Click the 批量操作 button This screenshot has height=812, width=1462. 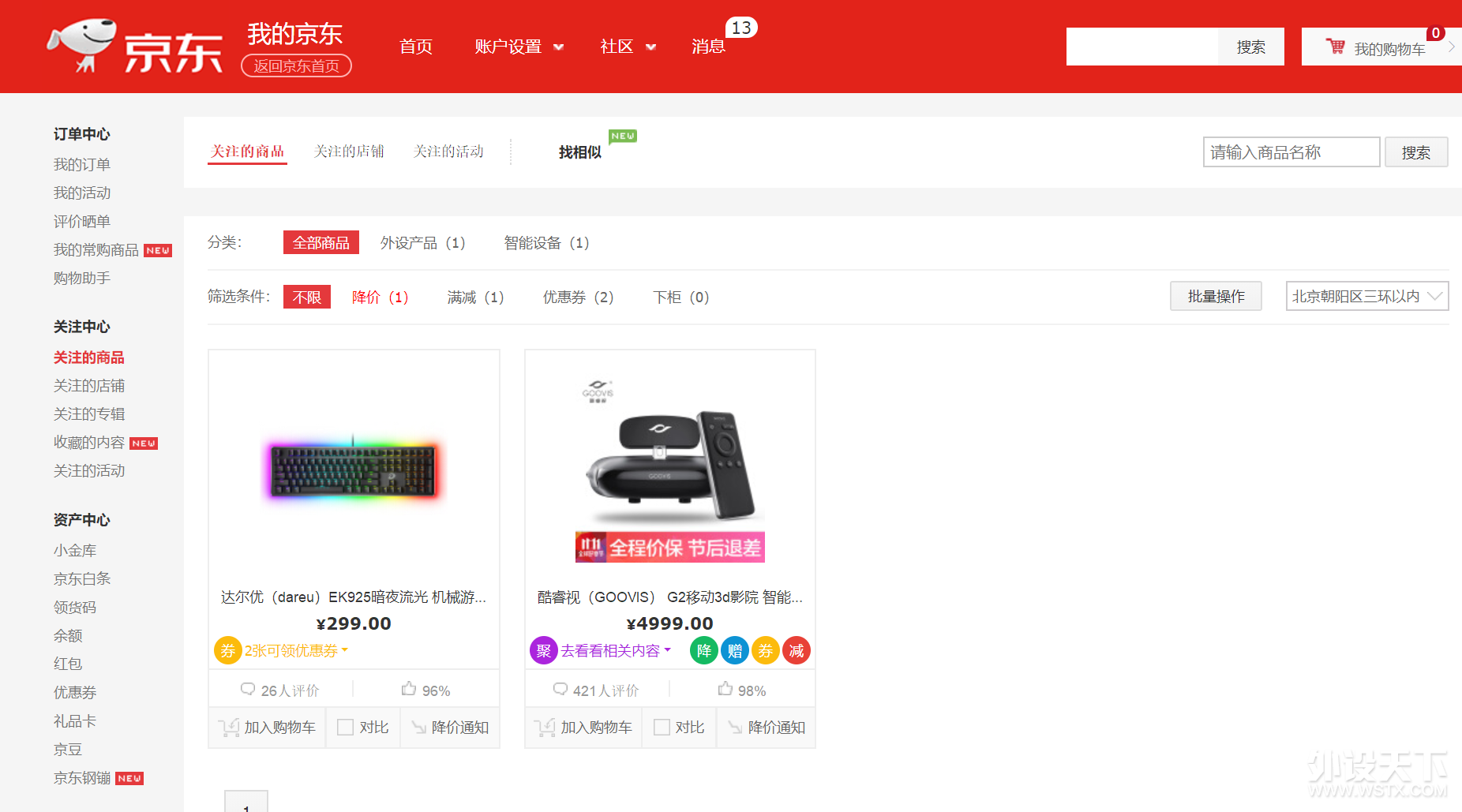click(x=1216, y=296)
